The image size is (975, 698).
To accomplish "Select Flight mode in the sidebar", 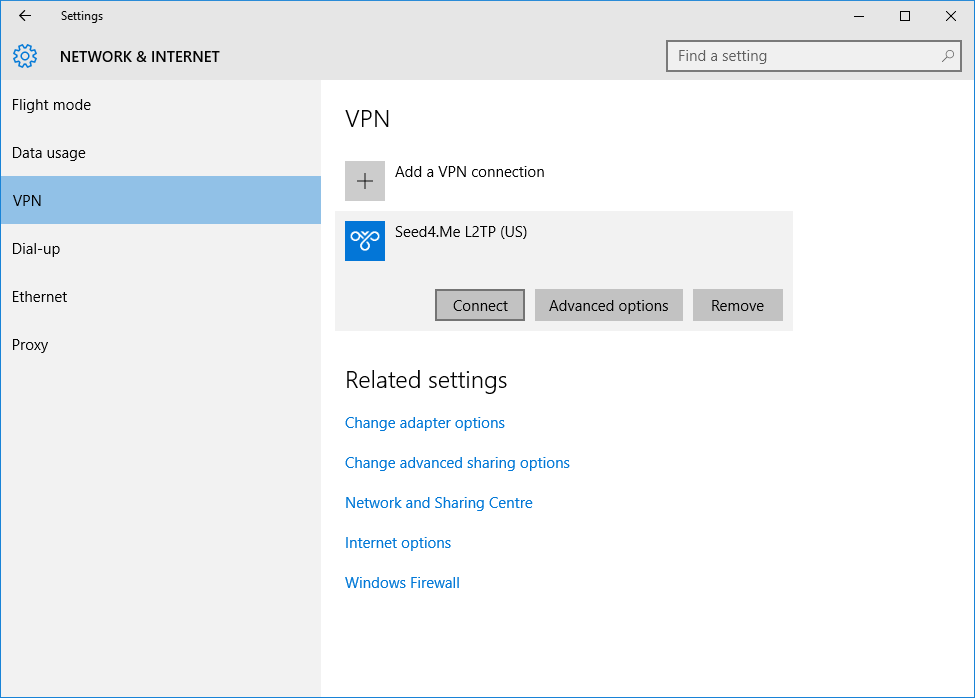I will [x=51, y=104].
